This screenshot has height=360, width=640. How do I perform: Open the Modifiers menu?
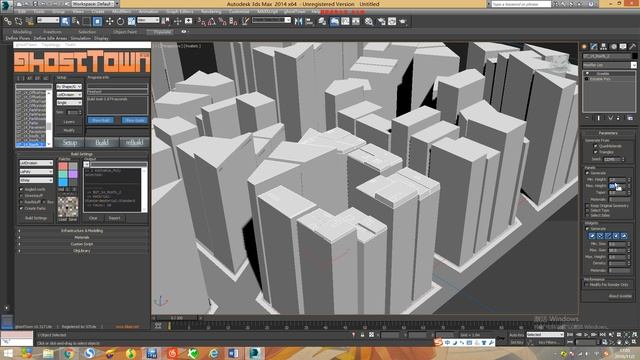tap(121, 11)
